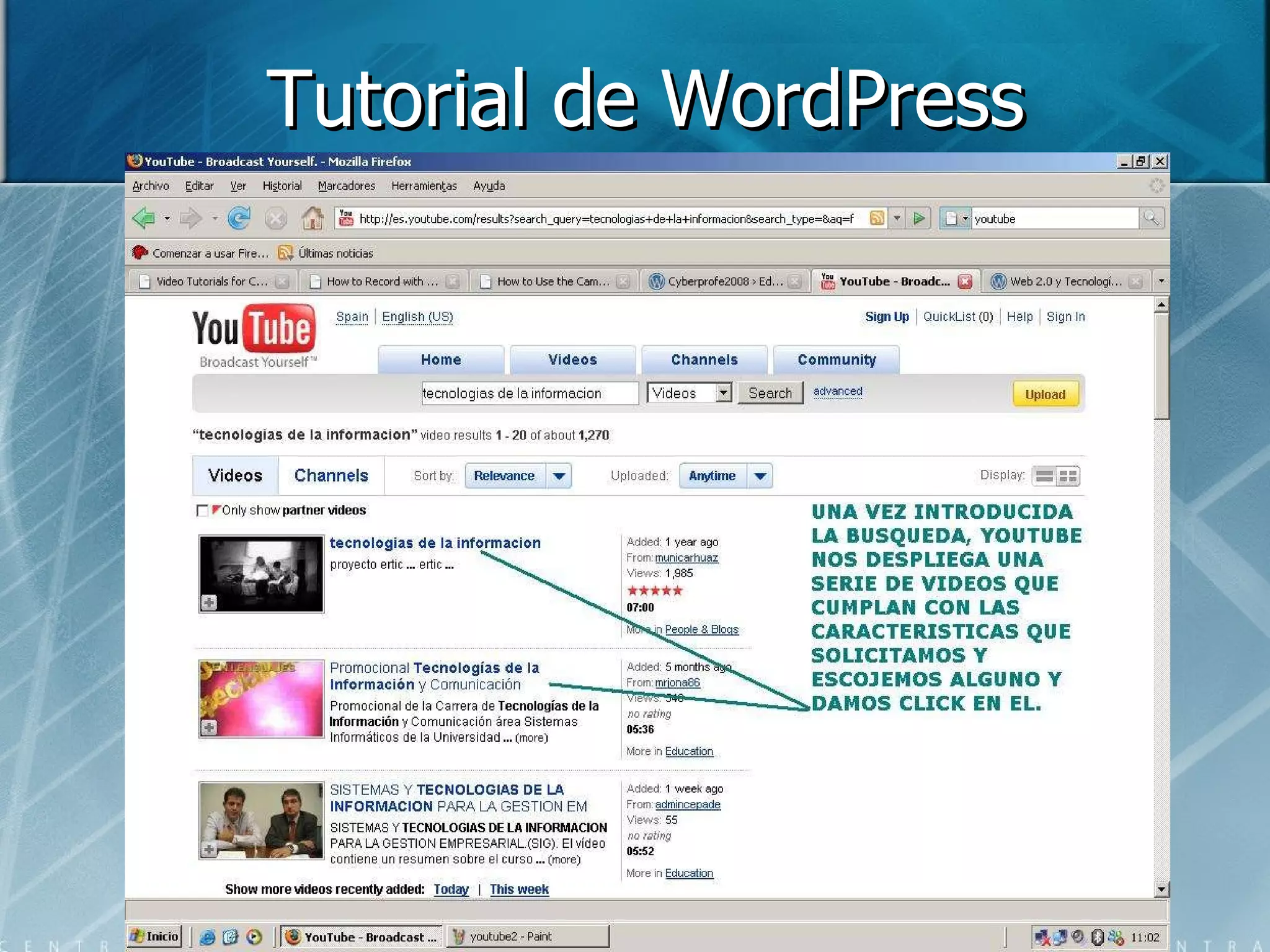Image resolution: width=1270 pixels, height=952 pixels.
Task: Click the This week link
Action: [519, 889]
